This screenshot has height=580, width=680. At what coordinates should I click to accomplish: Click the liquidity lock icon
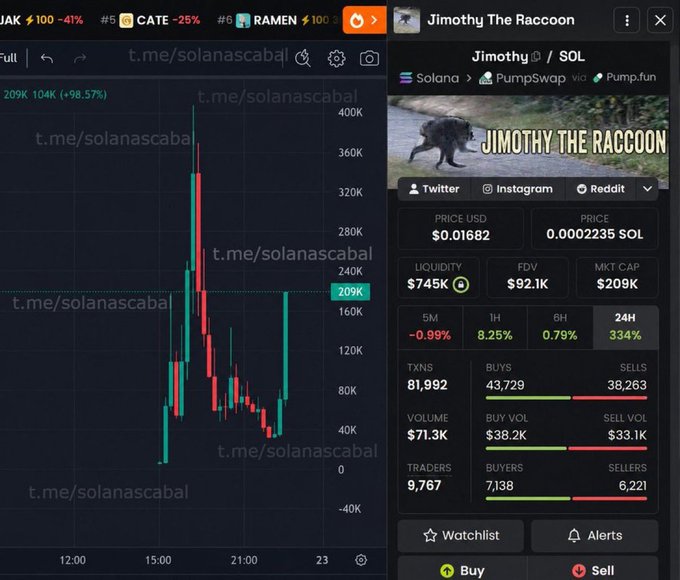(461, 285)
